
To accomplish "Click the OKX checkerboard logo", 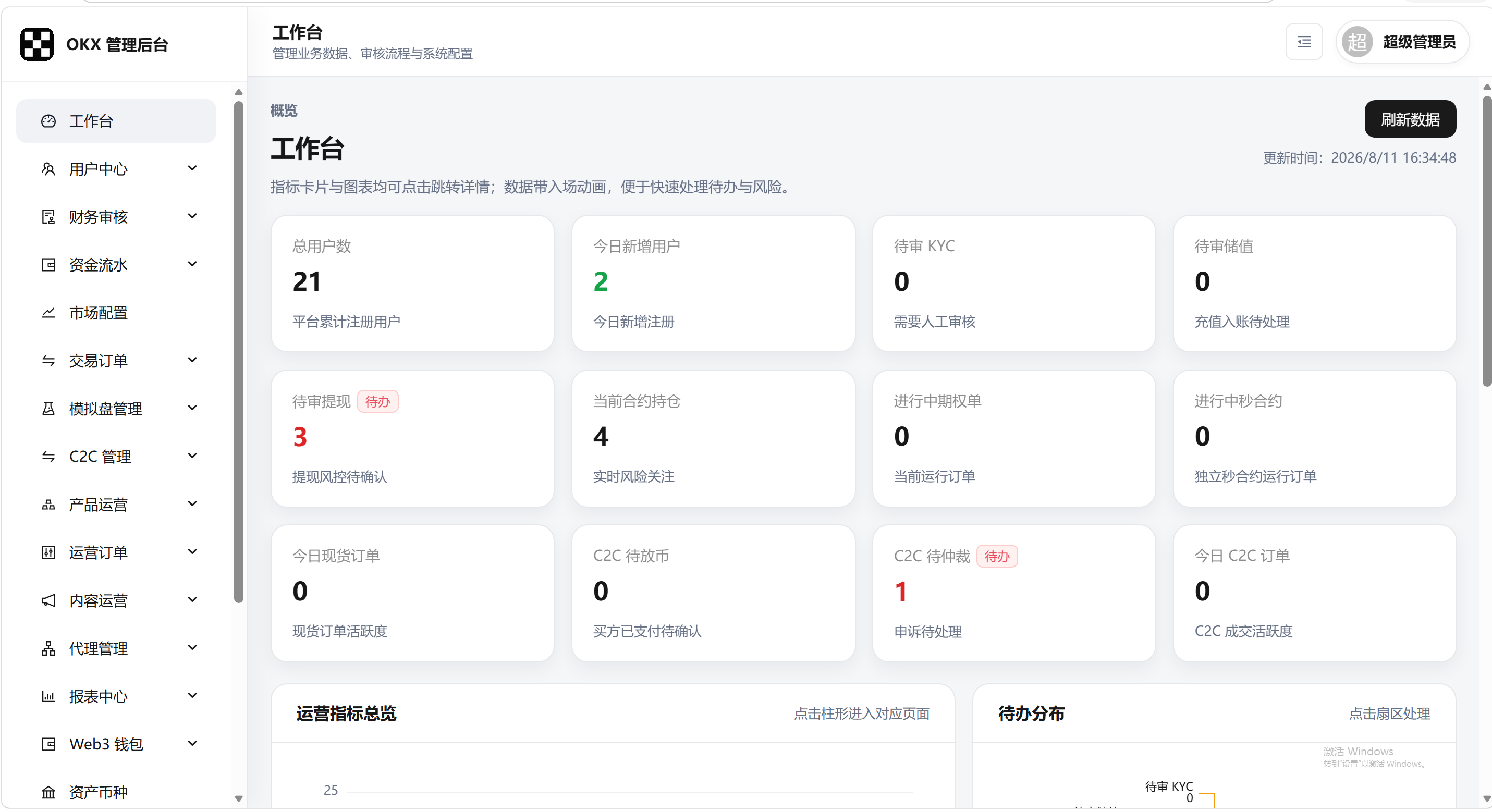I will click(x=36, y=44).
